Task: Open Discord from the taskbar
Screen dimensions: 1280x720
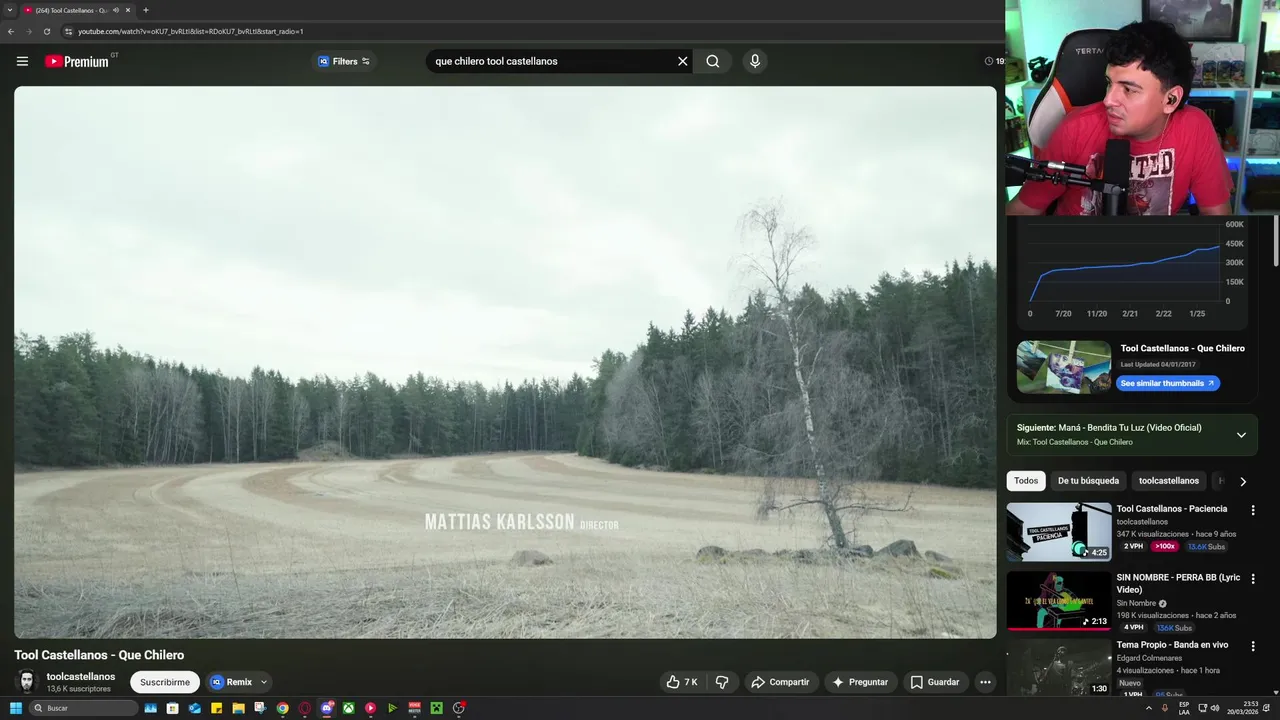Action: click(x=327, y=708)
